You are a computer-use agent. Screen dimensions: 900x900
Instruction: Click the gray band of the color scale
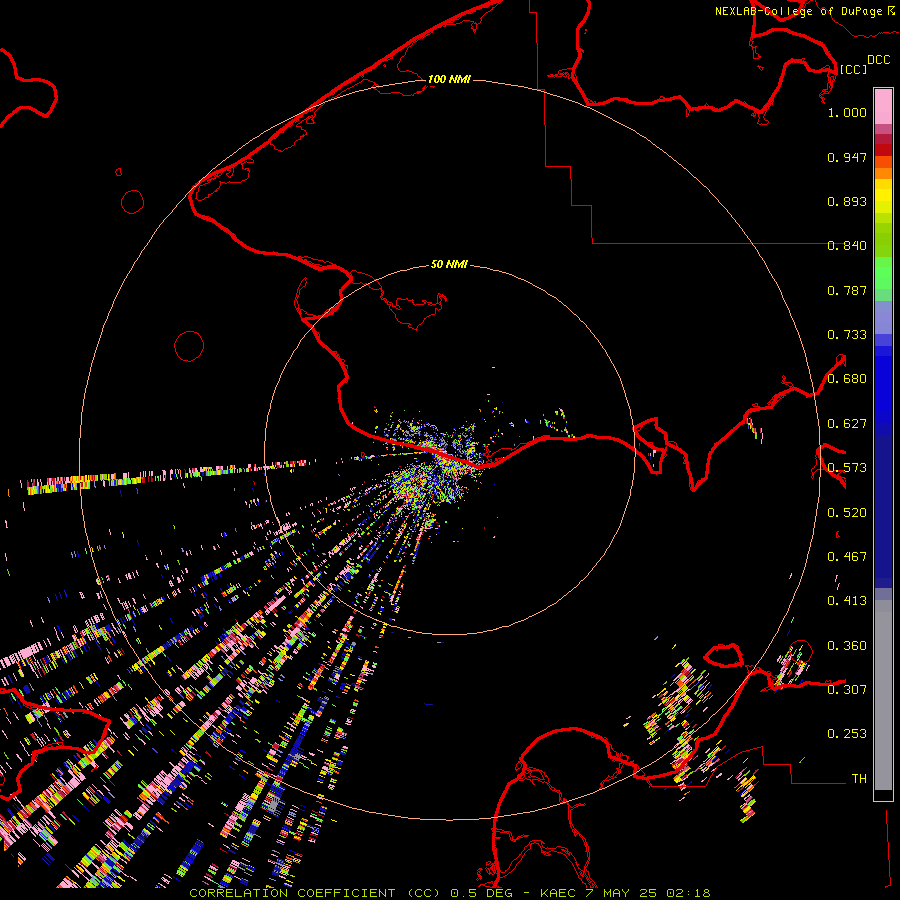(x=883, y=695)
